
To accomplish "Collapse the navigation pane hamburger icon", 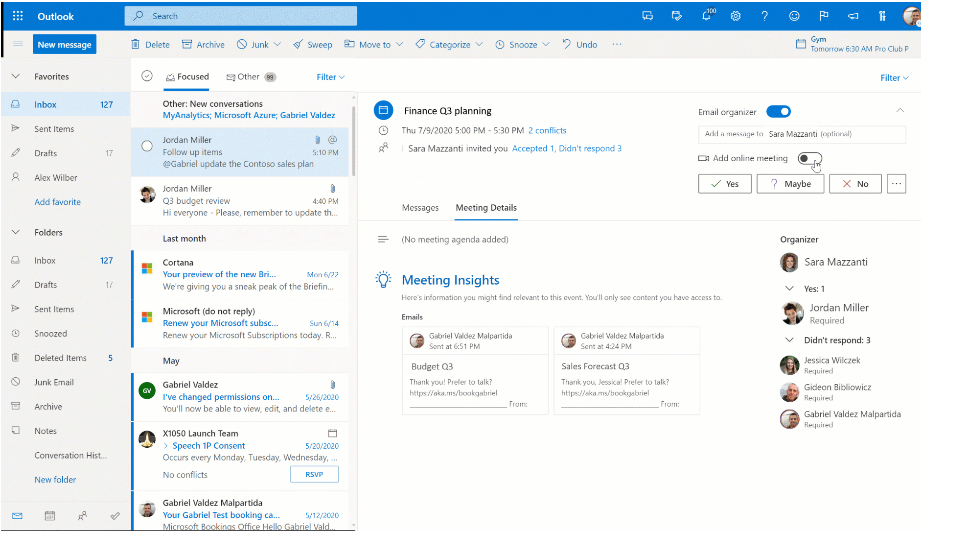I will pyautogui.click(x=17, y=44).
